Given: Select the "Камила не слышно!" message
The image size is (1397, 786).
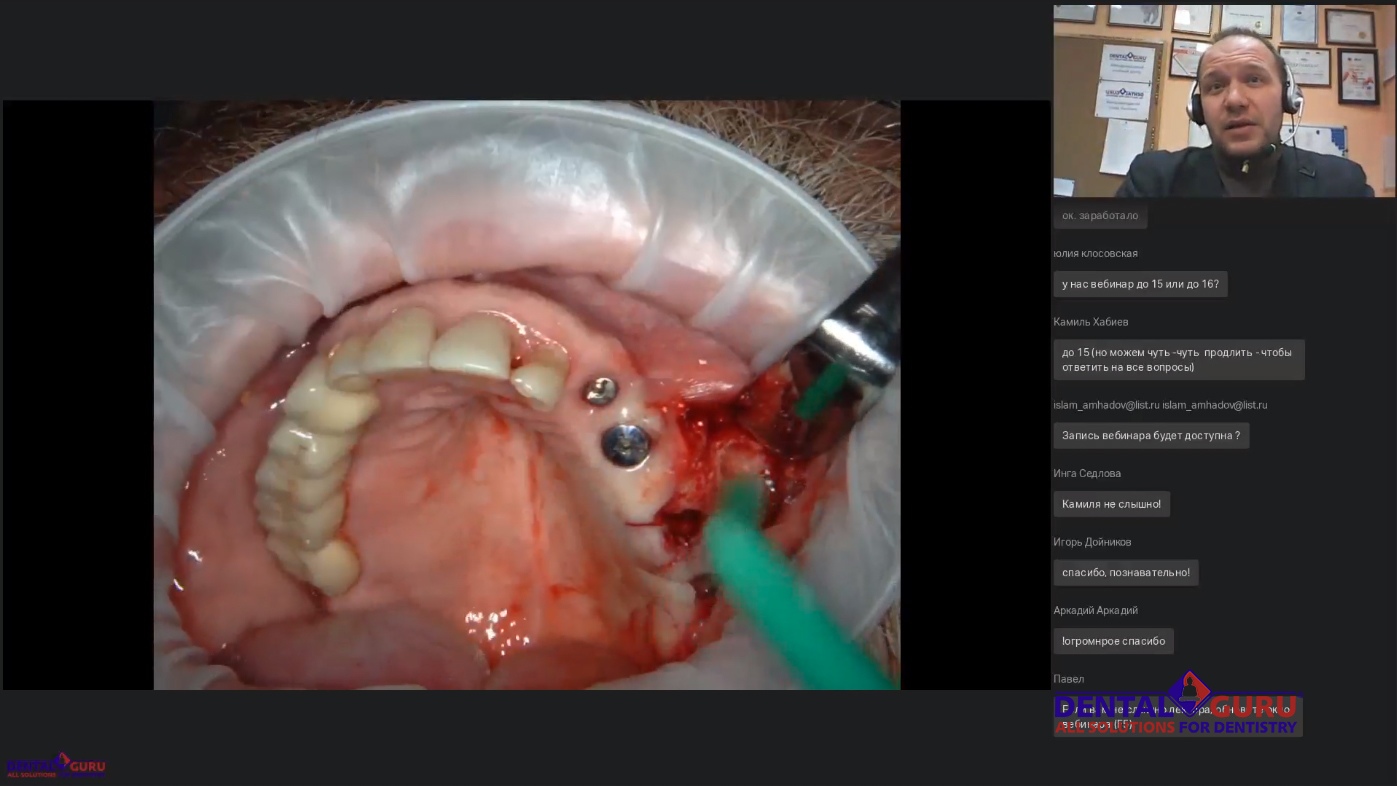Looking at the screenshot, I should click(x=1111, y=504).
